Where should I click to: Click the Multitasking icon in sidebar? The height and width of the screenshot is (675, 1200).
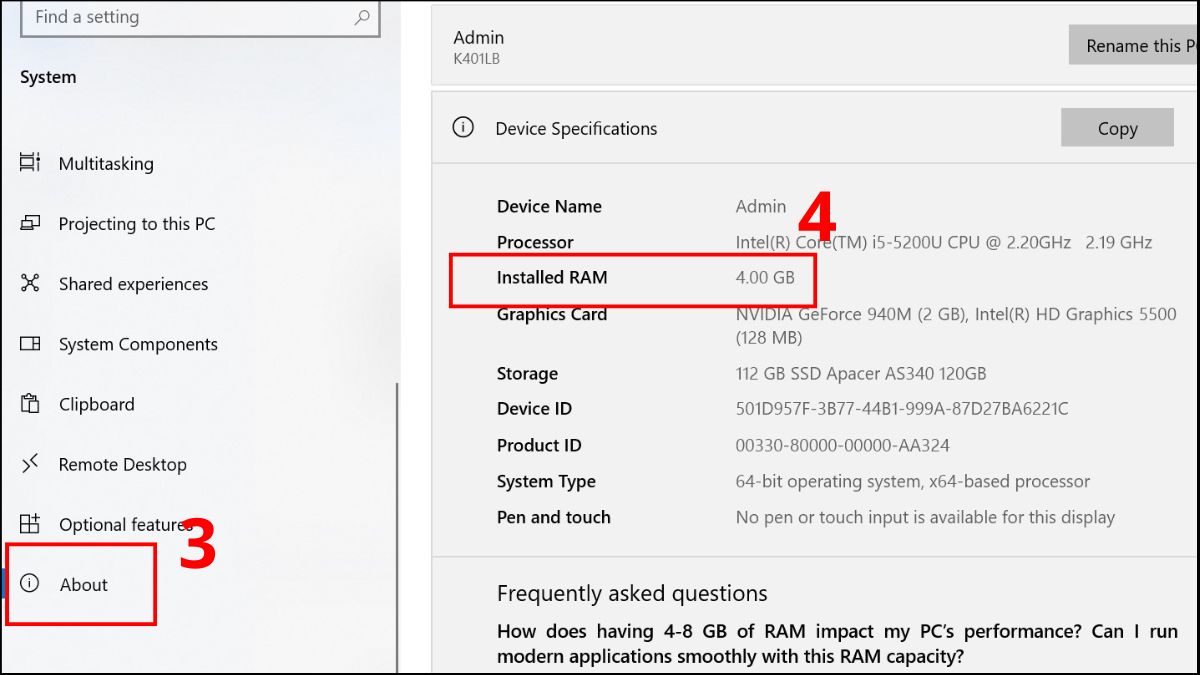[x=30, y=163]
